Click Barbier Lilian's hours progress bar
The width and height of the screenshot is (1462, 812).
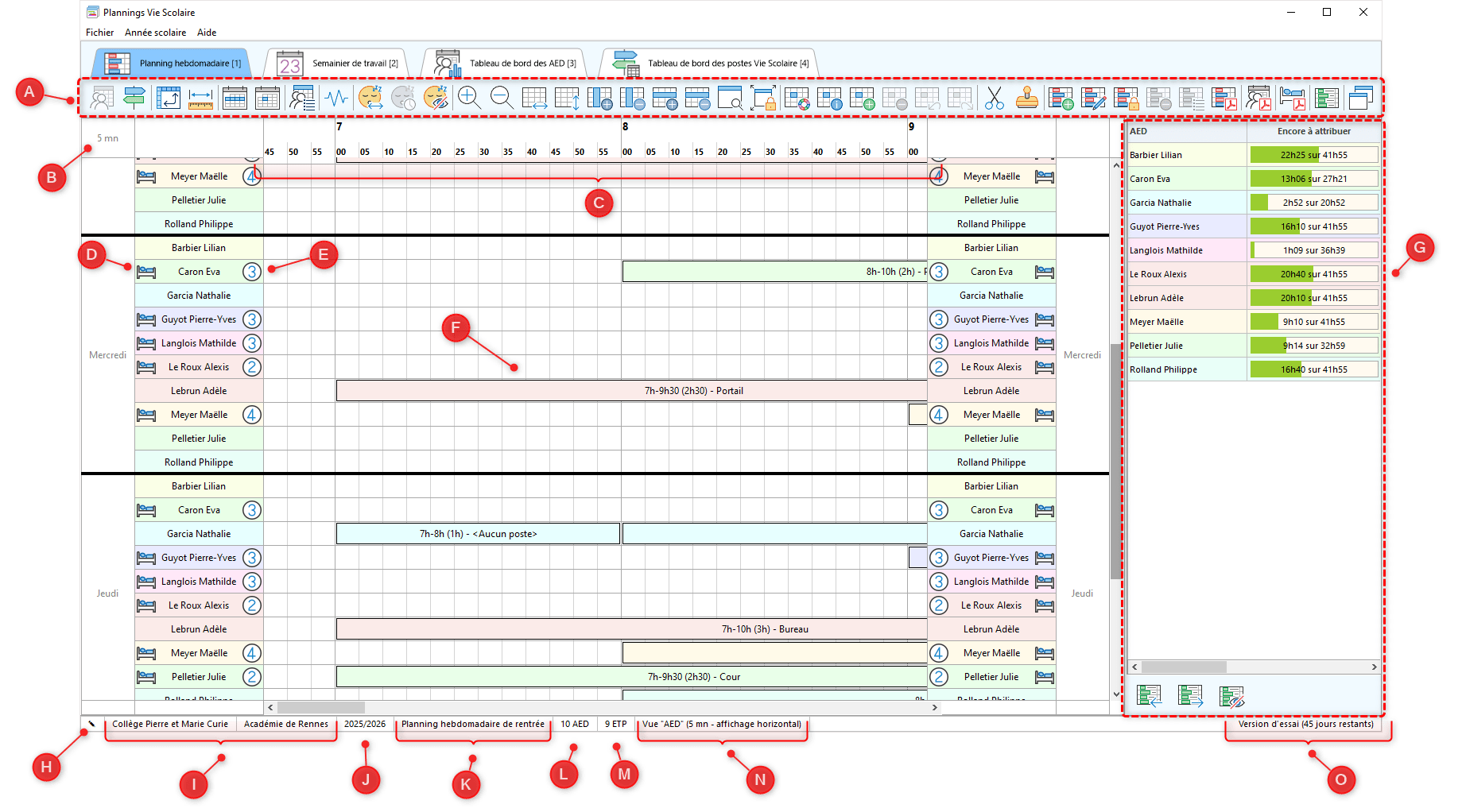1313,155
